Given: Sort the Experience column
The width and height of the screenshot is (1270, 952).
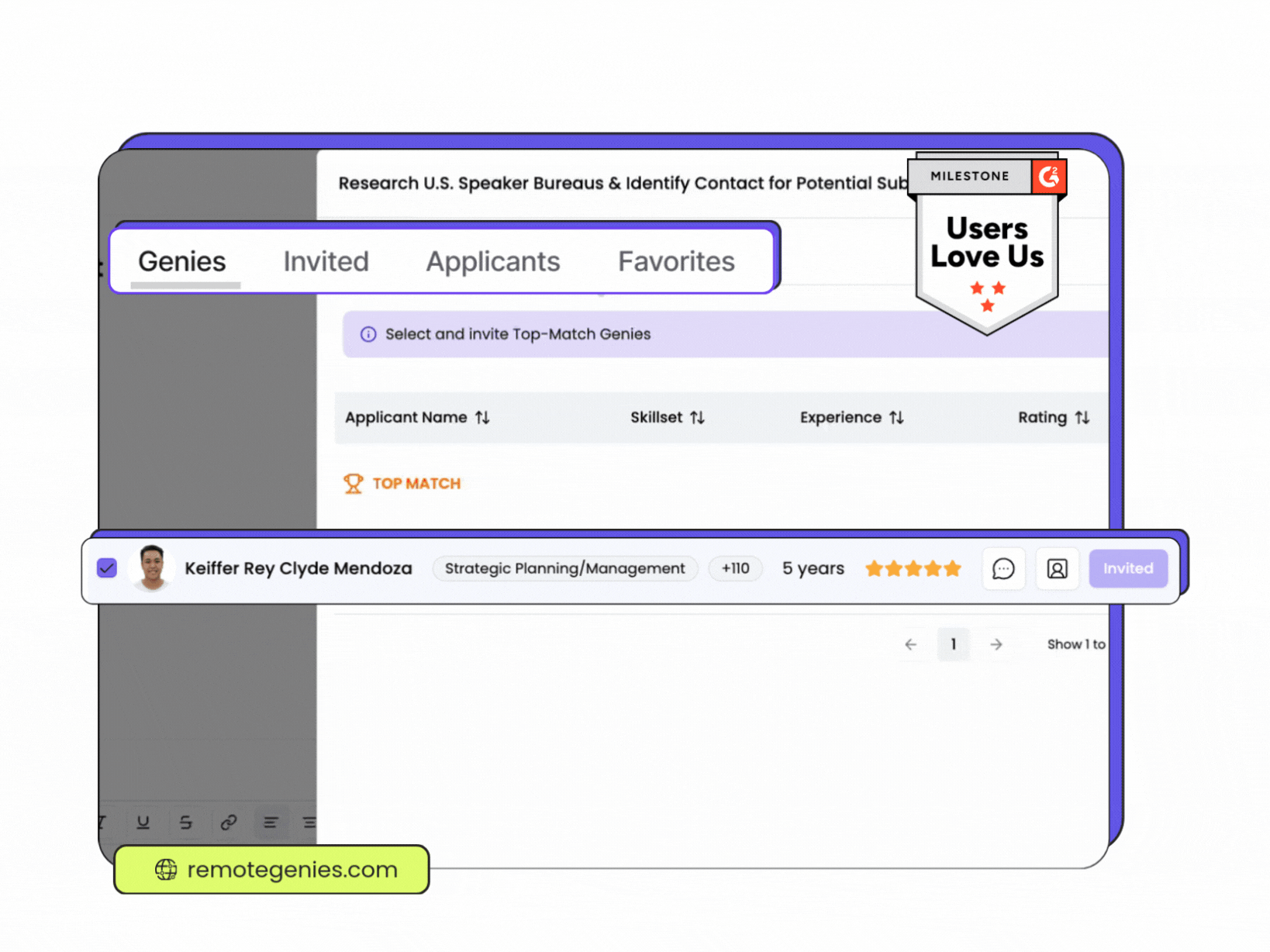Looking at the screenshot, I should (x=896, y=417).
